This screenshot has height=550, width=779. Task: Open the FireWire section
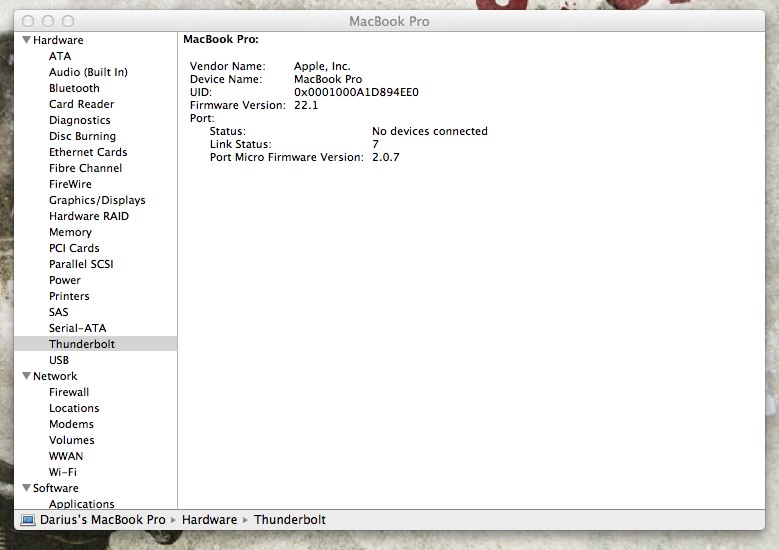pyautogui.click(x=70, y=184)
